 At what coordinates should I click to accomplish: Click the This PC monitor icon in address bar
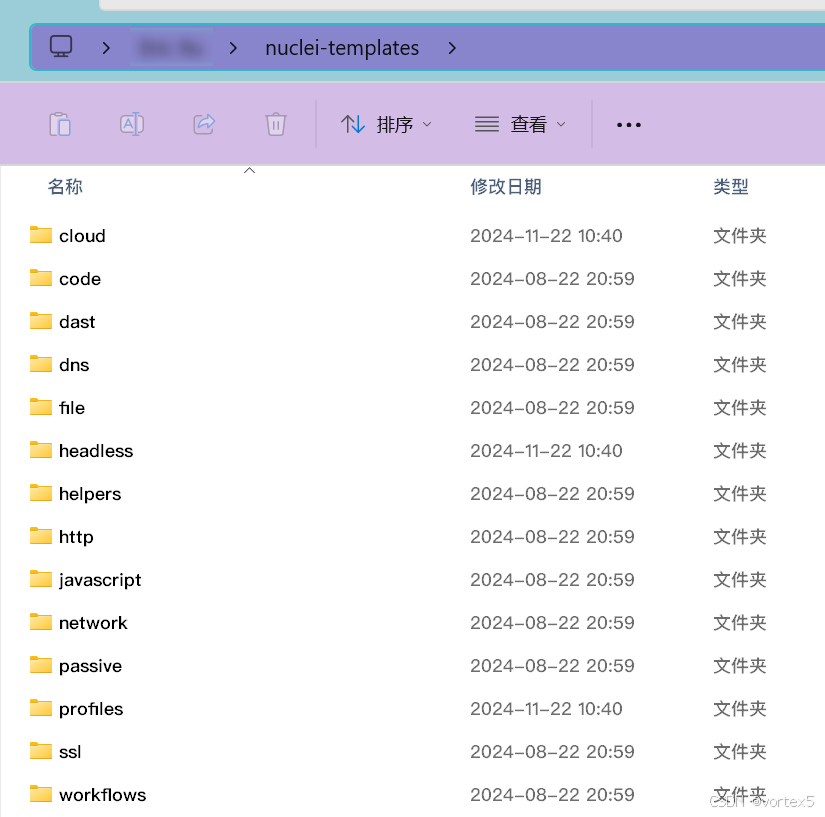click(x=61, y=47)
